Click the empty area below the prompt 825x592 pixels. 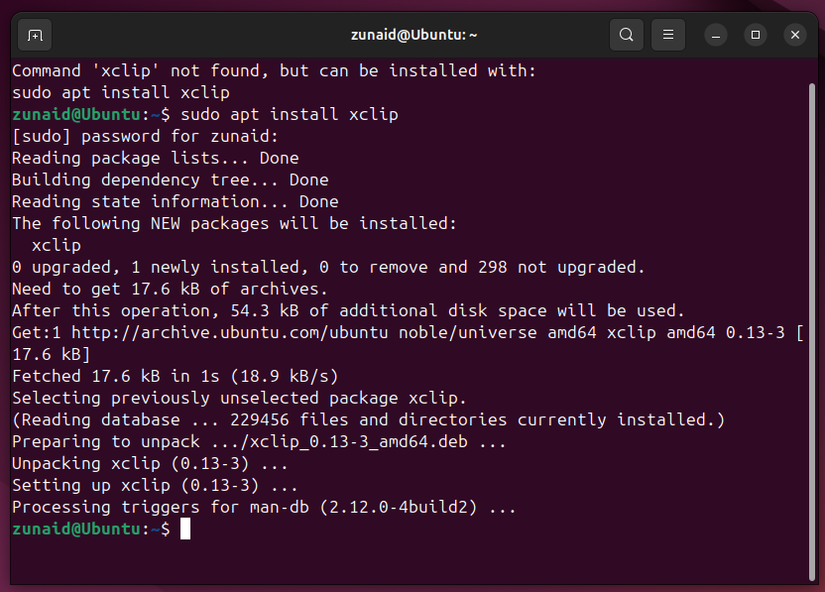(x=400, y=565)
